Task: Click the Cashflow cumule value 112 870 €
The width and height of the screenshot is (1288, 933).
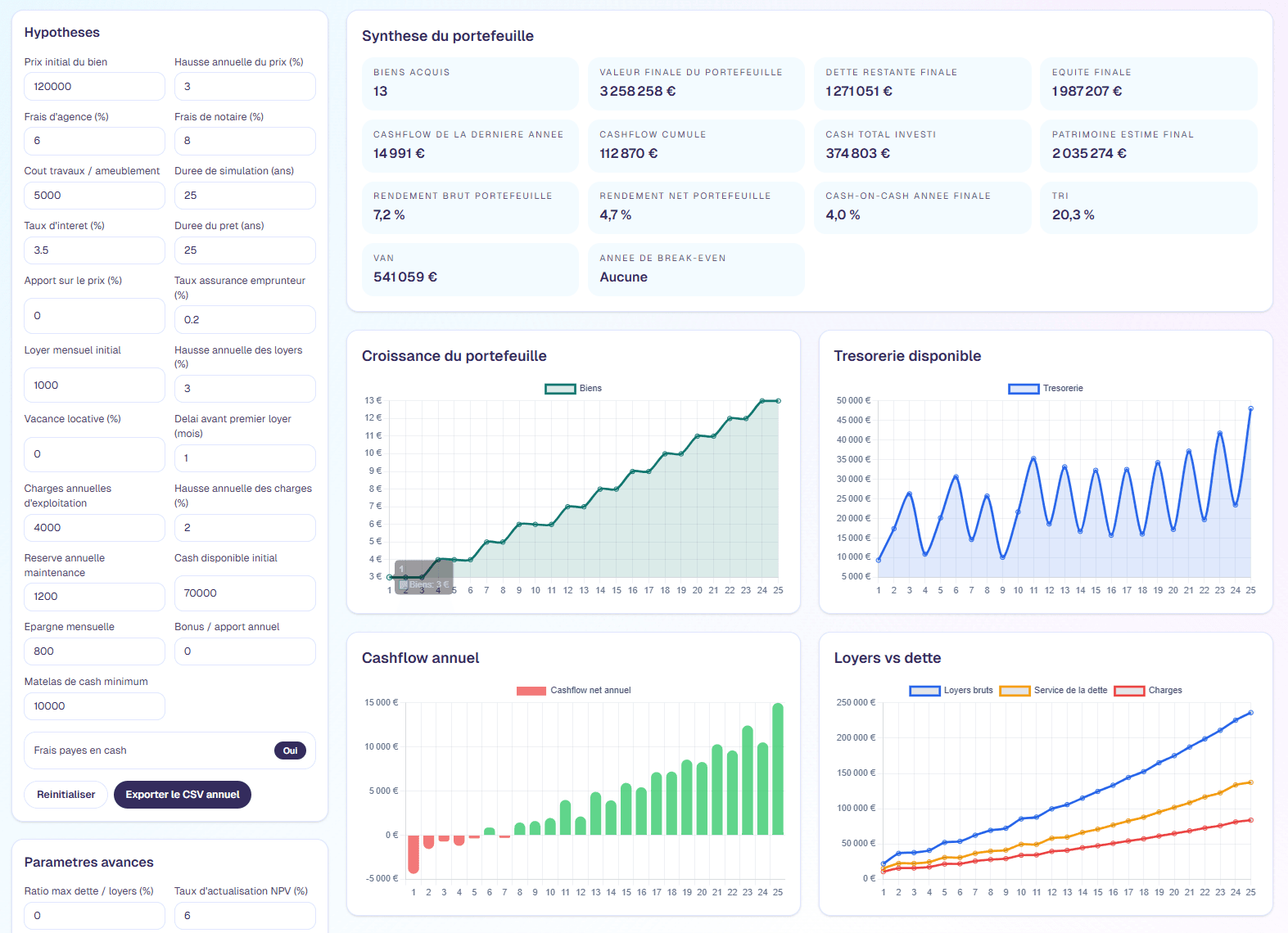Action: point(629,154)
